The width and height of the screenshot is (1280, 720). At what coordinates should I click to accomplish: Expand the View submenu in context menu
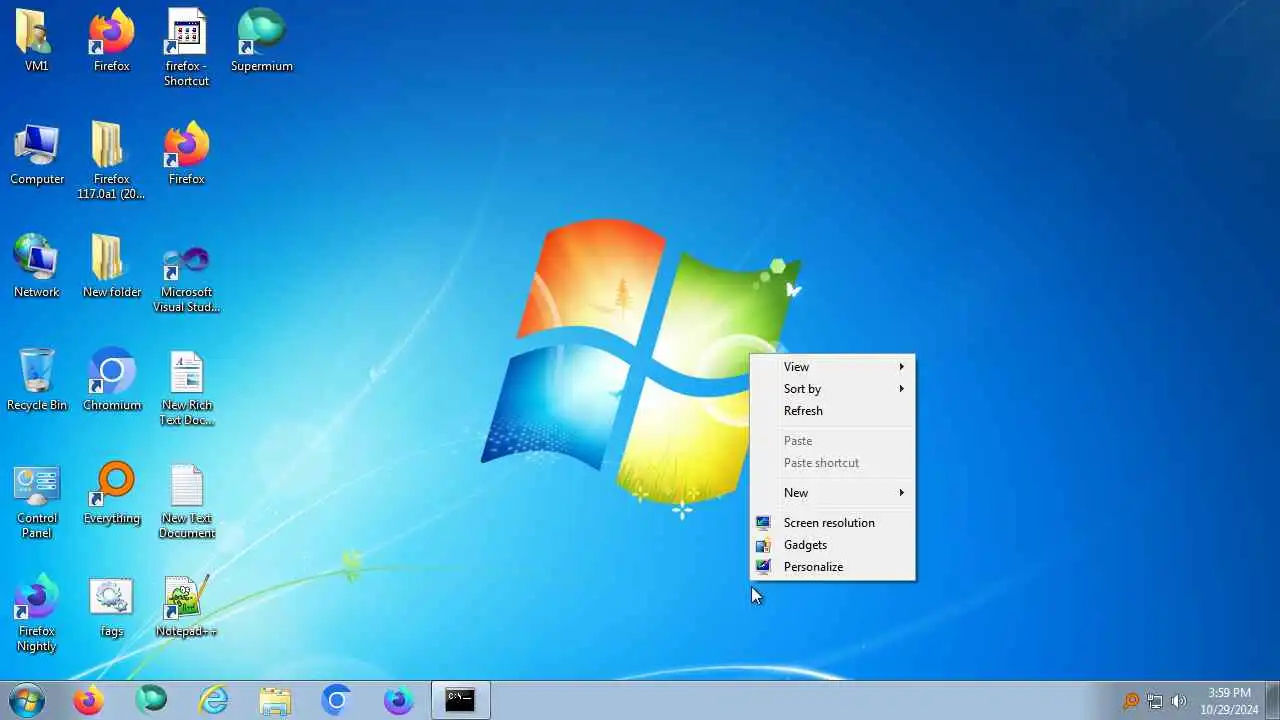pos(832,367)
